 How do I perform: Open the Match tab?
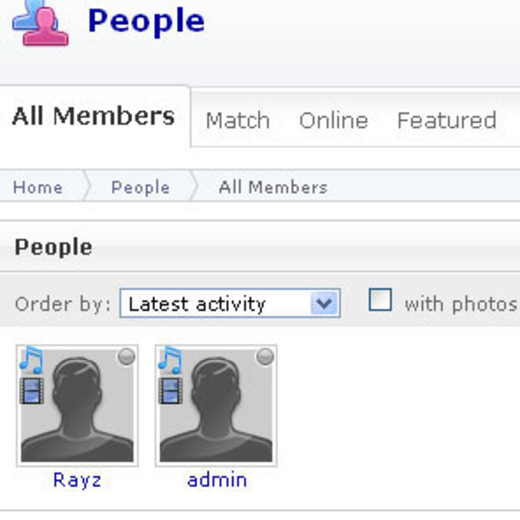238,120
